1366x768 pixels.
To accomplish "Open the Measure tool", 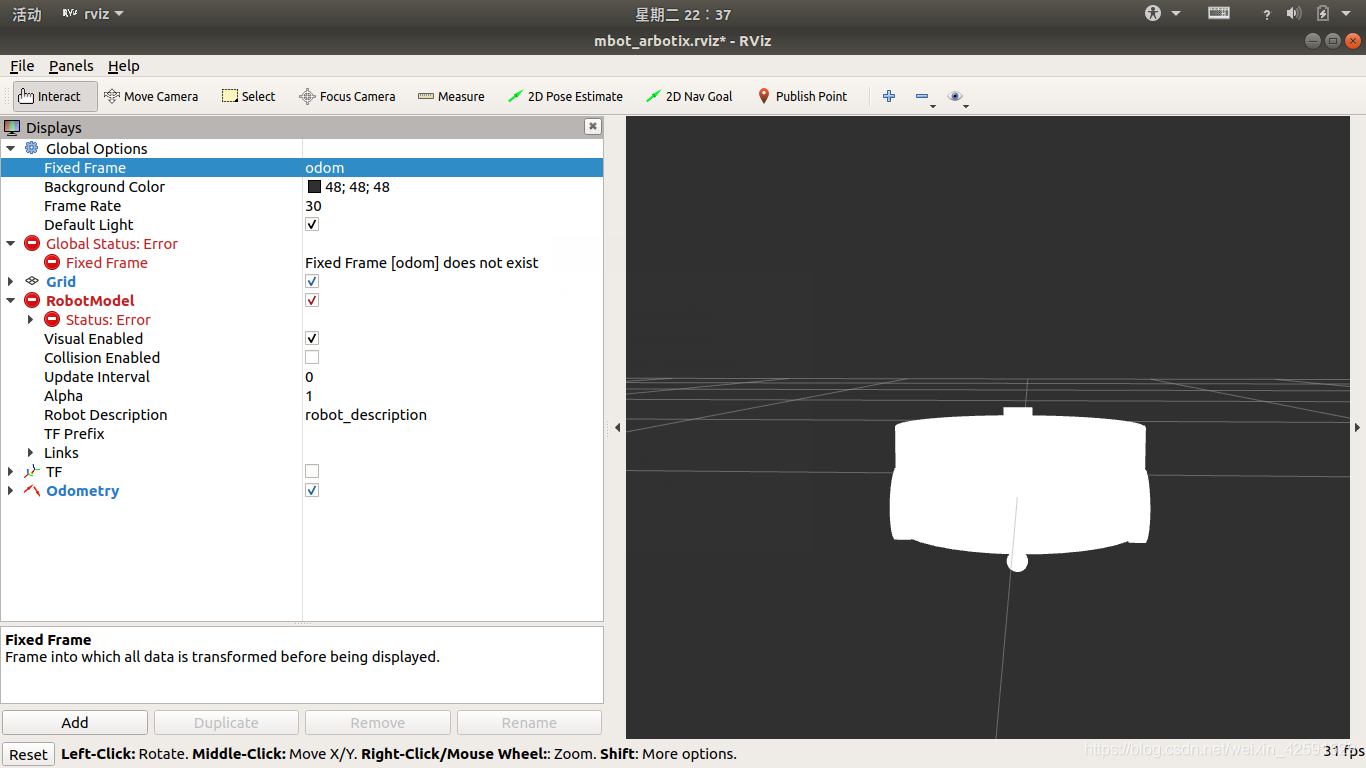I will [x=451, y=96].
